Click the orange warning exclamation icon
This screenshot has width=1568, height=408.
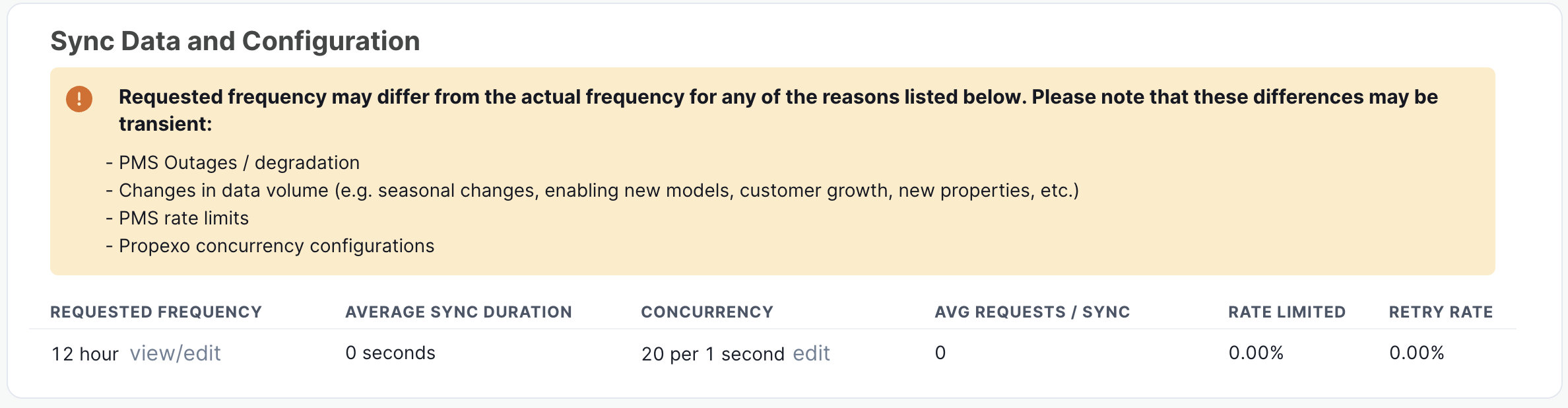coord(79,99)
